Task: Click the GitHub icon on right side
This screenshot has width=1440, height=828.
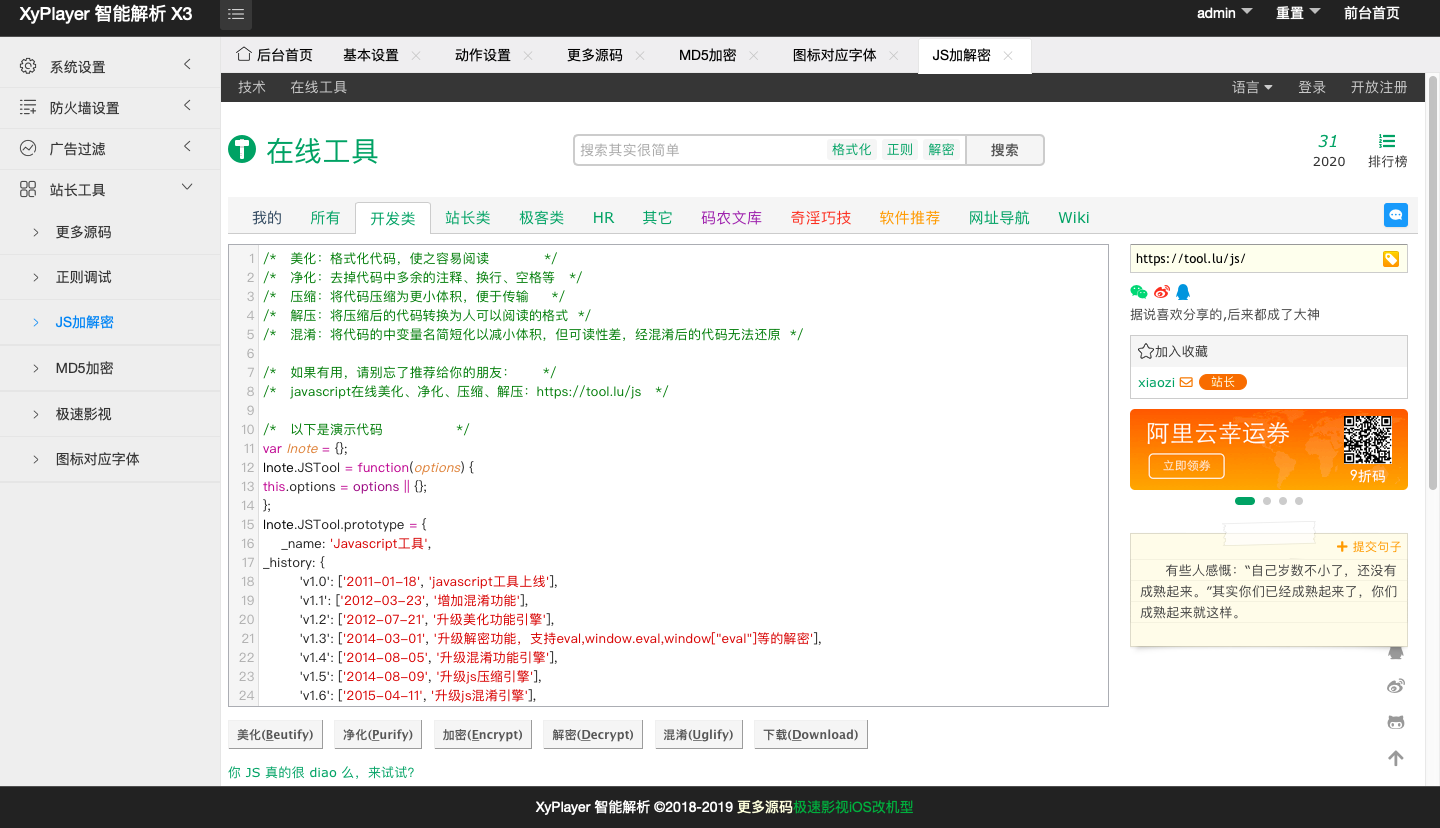Action: pyautogui.click(x=1396, y=722)
